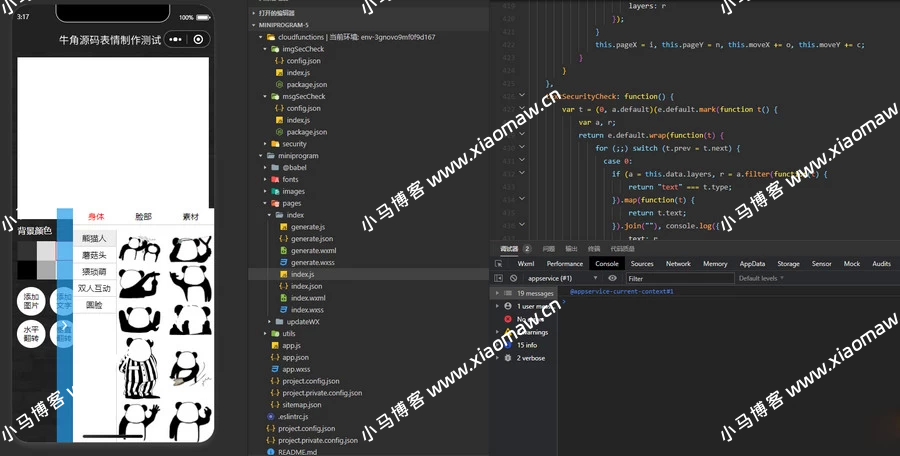The height and width of the screenshot is (456, 900).
Task: Expand the @babel folder
Action: [x=265, y=168]
